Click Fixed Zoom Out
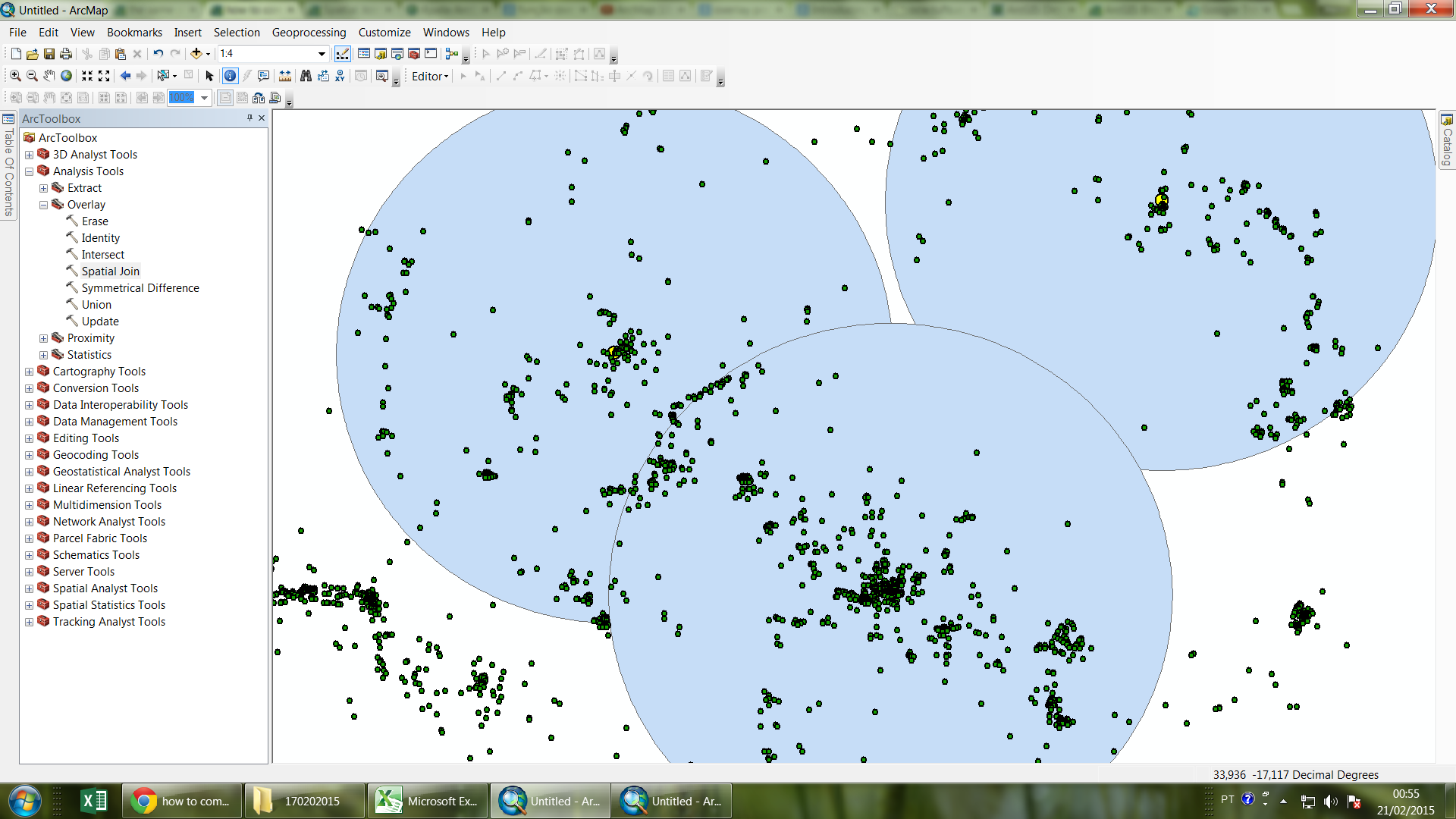1456x819 pixels. (x=104, y=76)
